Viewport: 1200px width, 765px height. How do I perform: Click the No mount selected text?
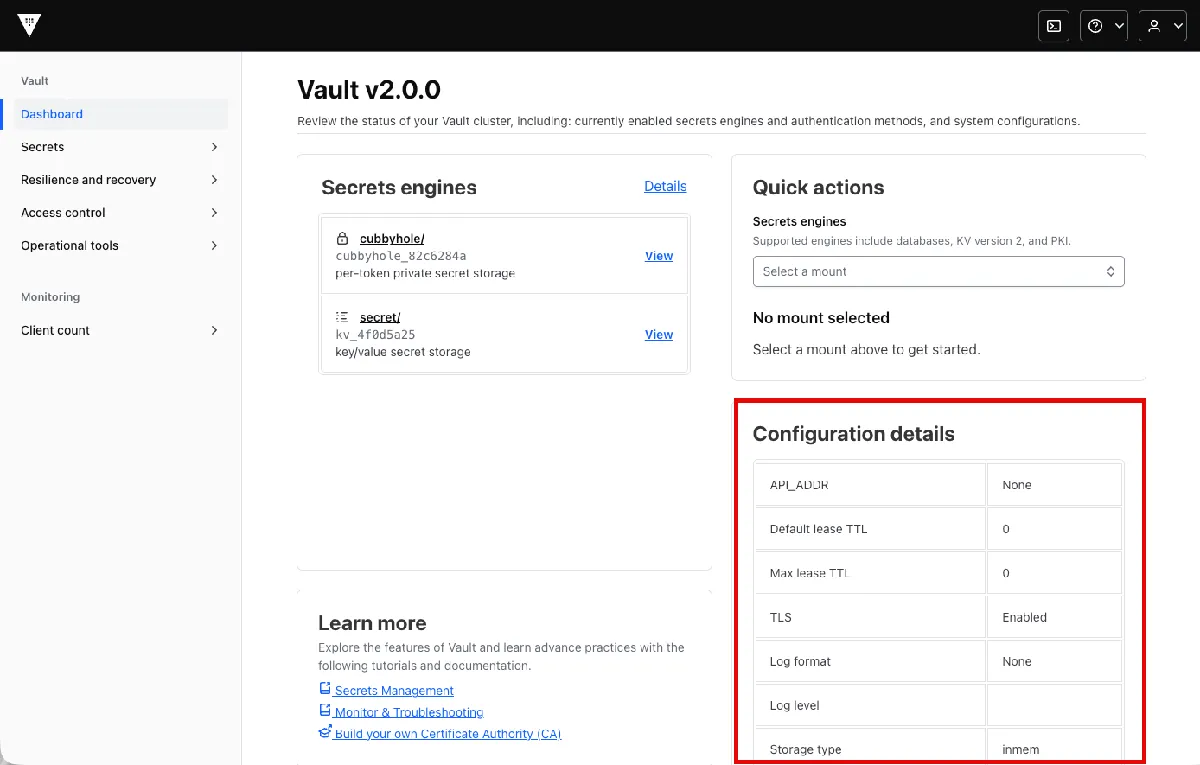(x=821, y=318)
